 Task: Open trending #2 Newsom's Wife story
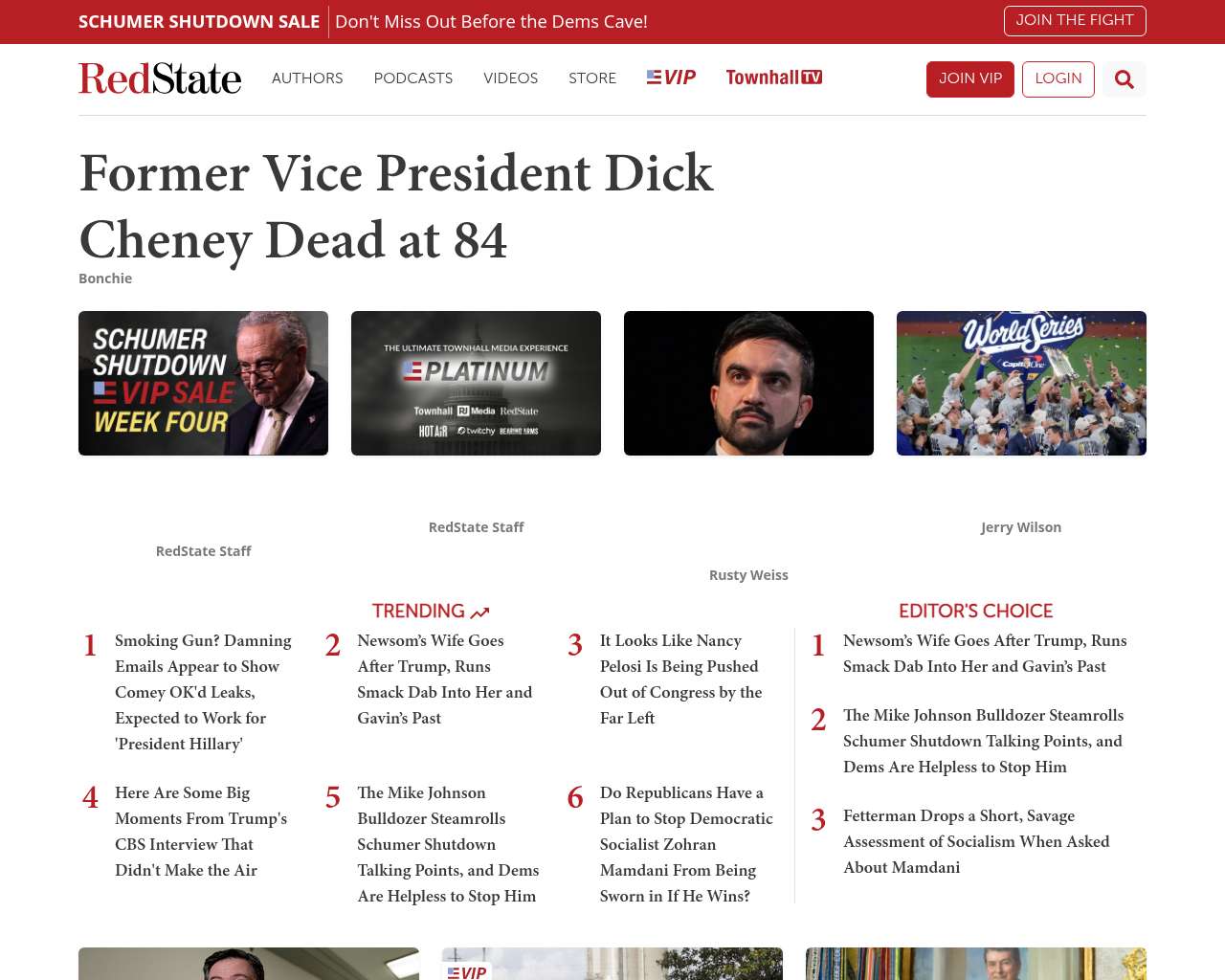point(445,679)
